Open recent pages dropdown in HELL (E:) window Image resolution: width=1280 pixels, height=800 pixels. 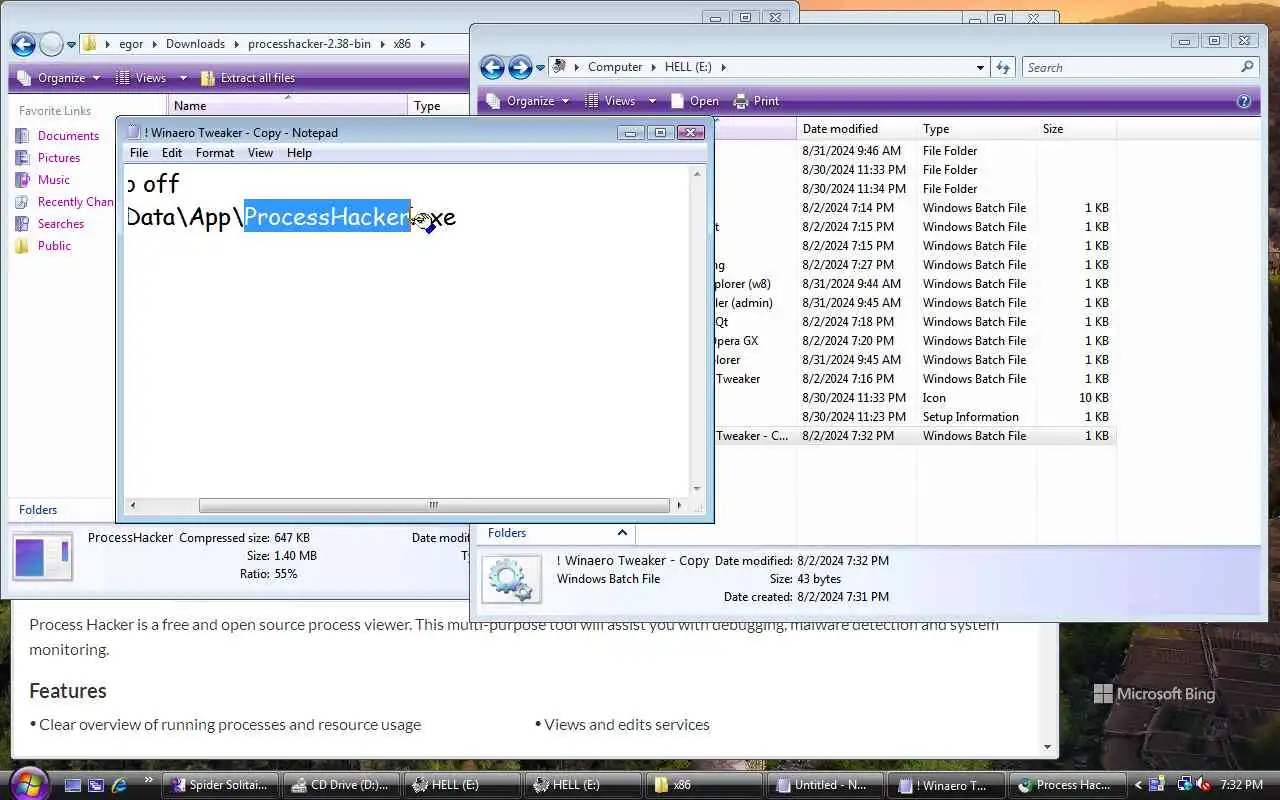point(540,68)
